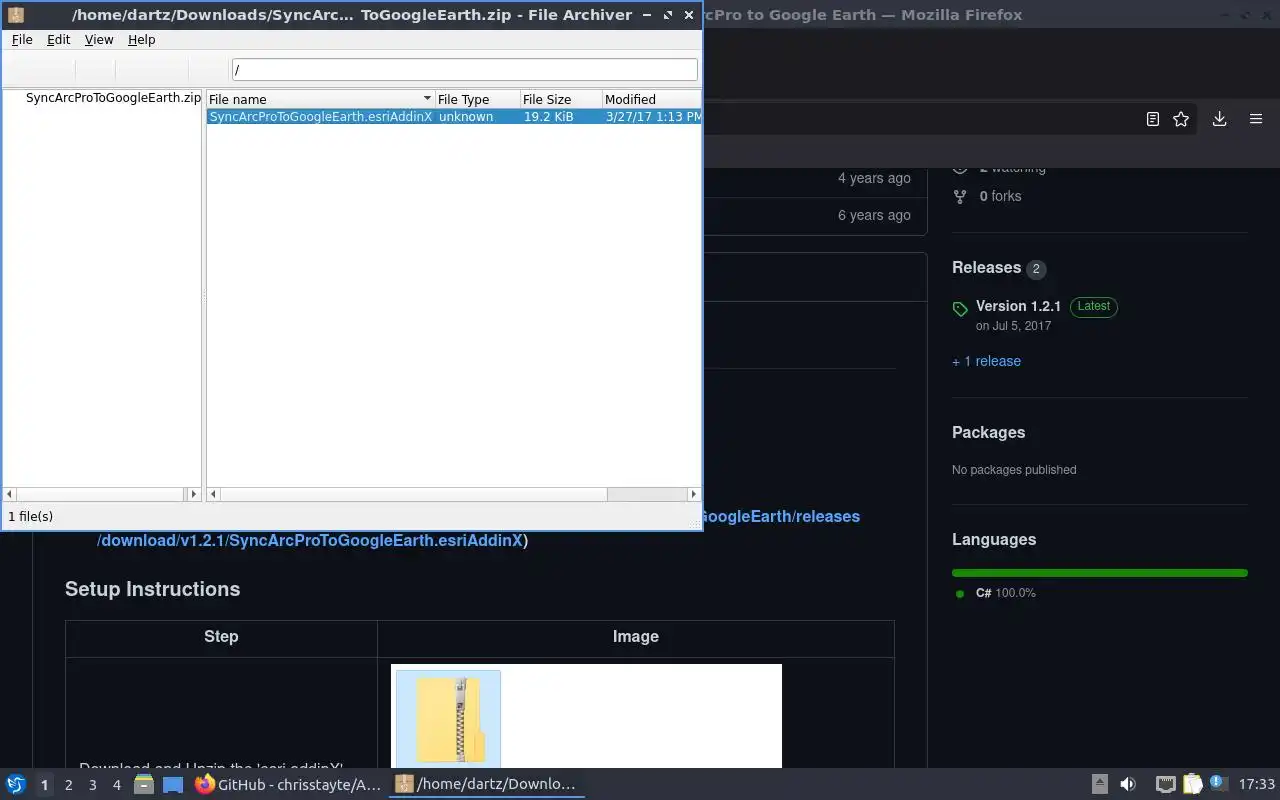
Task: Click the tag icon beside Version 1.2.1
Action: (960, 309)
